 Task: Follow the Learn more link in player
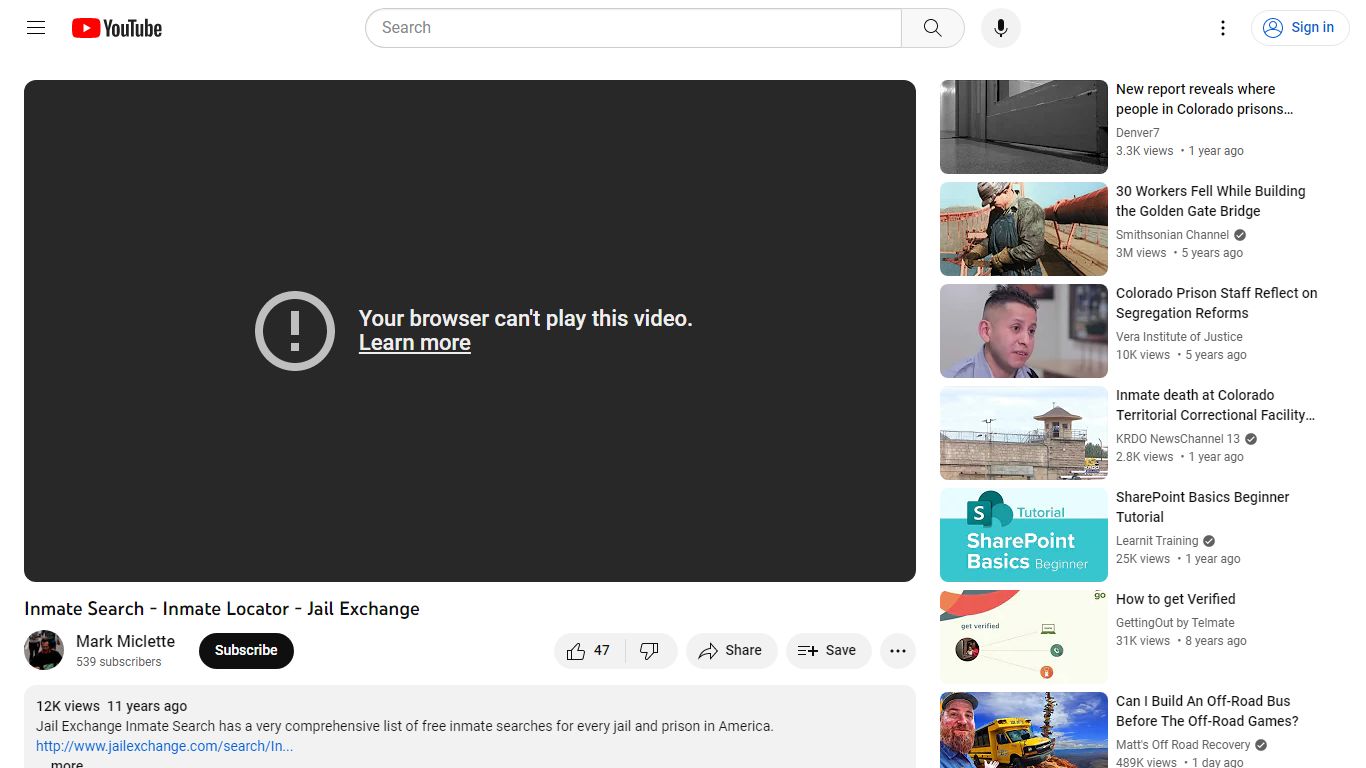[x=414, y=343]
